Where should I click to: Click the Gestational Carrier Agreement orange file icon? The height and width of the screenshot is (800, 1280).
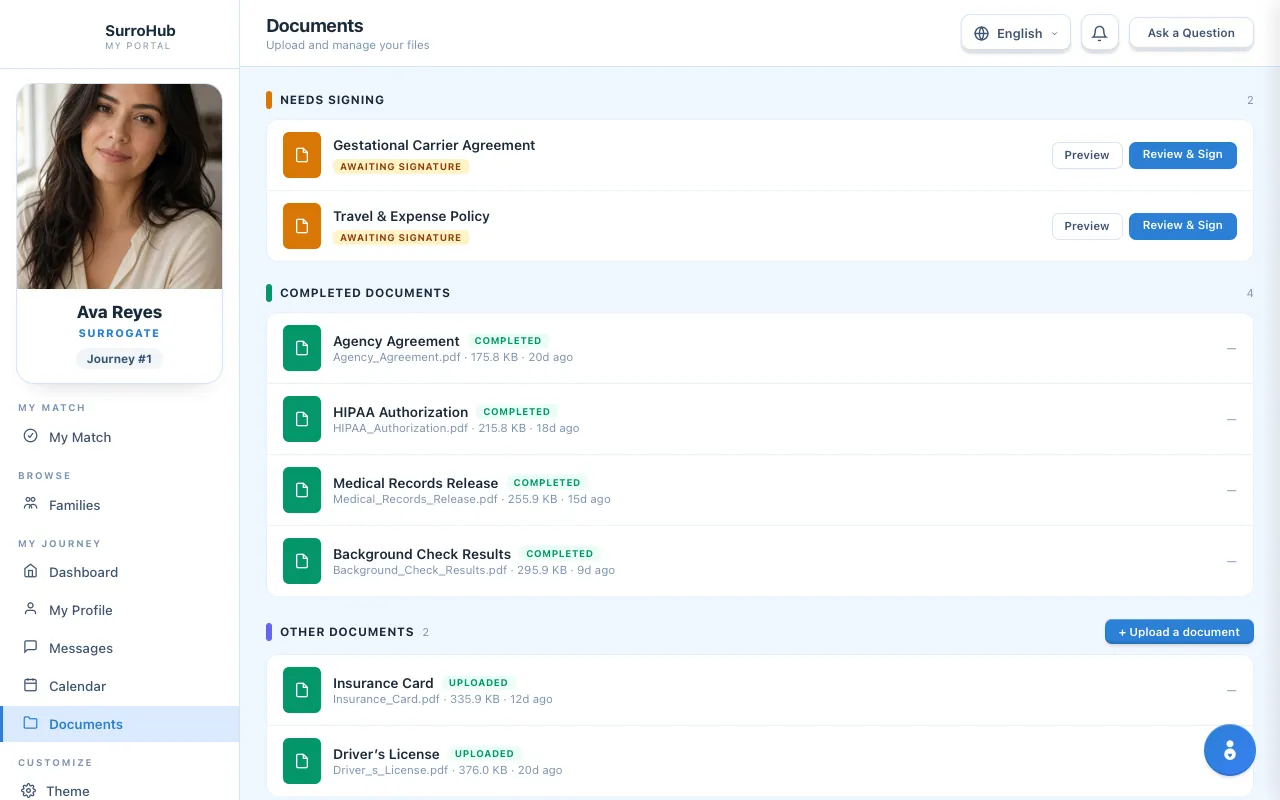click(302, 155)
